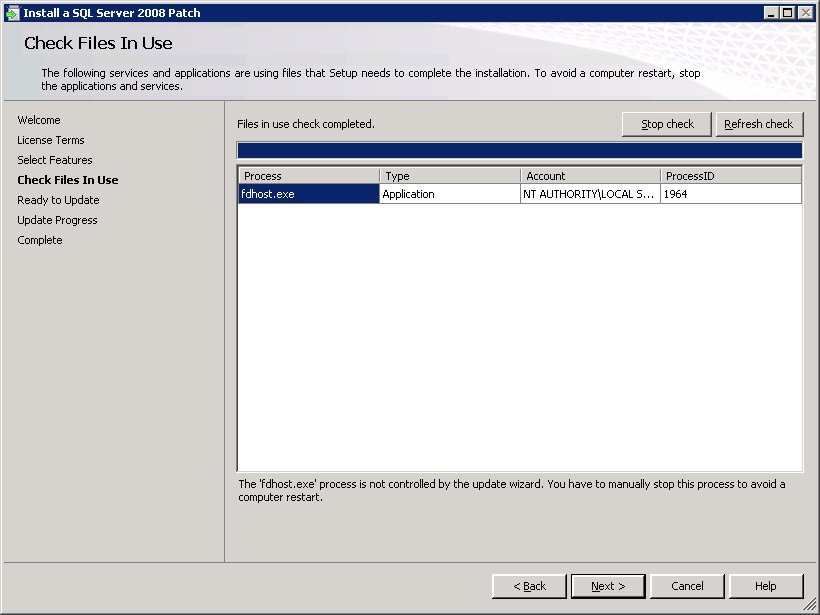Click the files-in-use progress bar

[520, 151]
